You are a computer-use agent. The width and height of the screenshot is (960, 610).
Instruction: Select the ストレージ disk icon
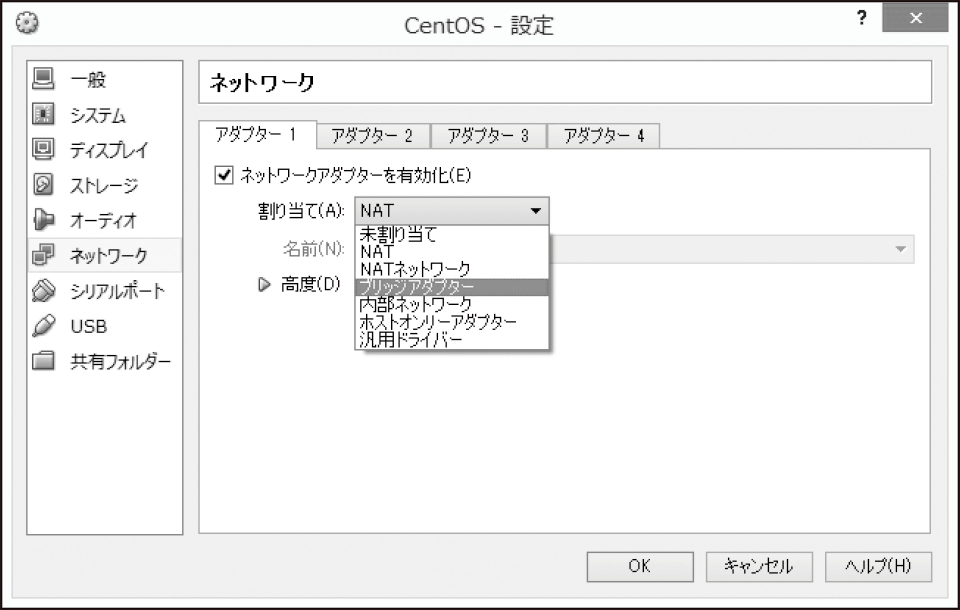tap(43, 184)
